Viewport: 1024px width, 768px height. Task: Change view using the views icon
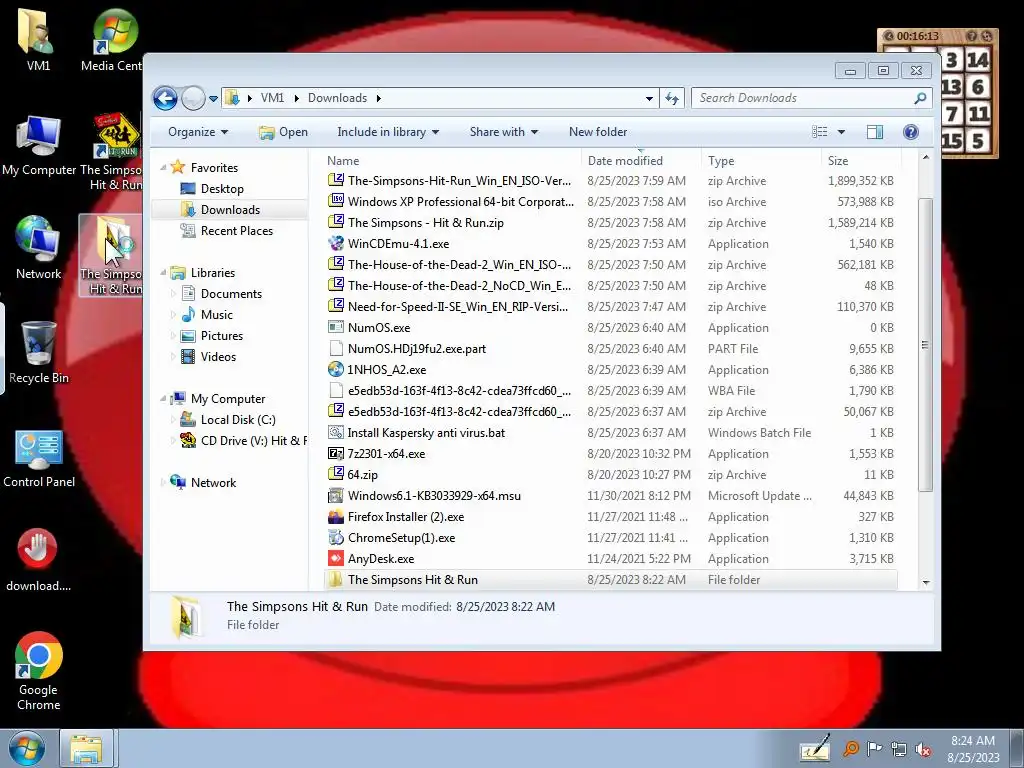820,132
